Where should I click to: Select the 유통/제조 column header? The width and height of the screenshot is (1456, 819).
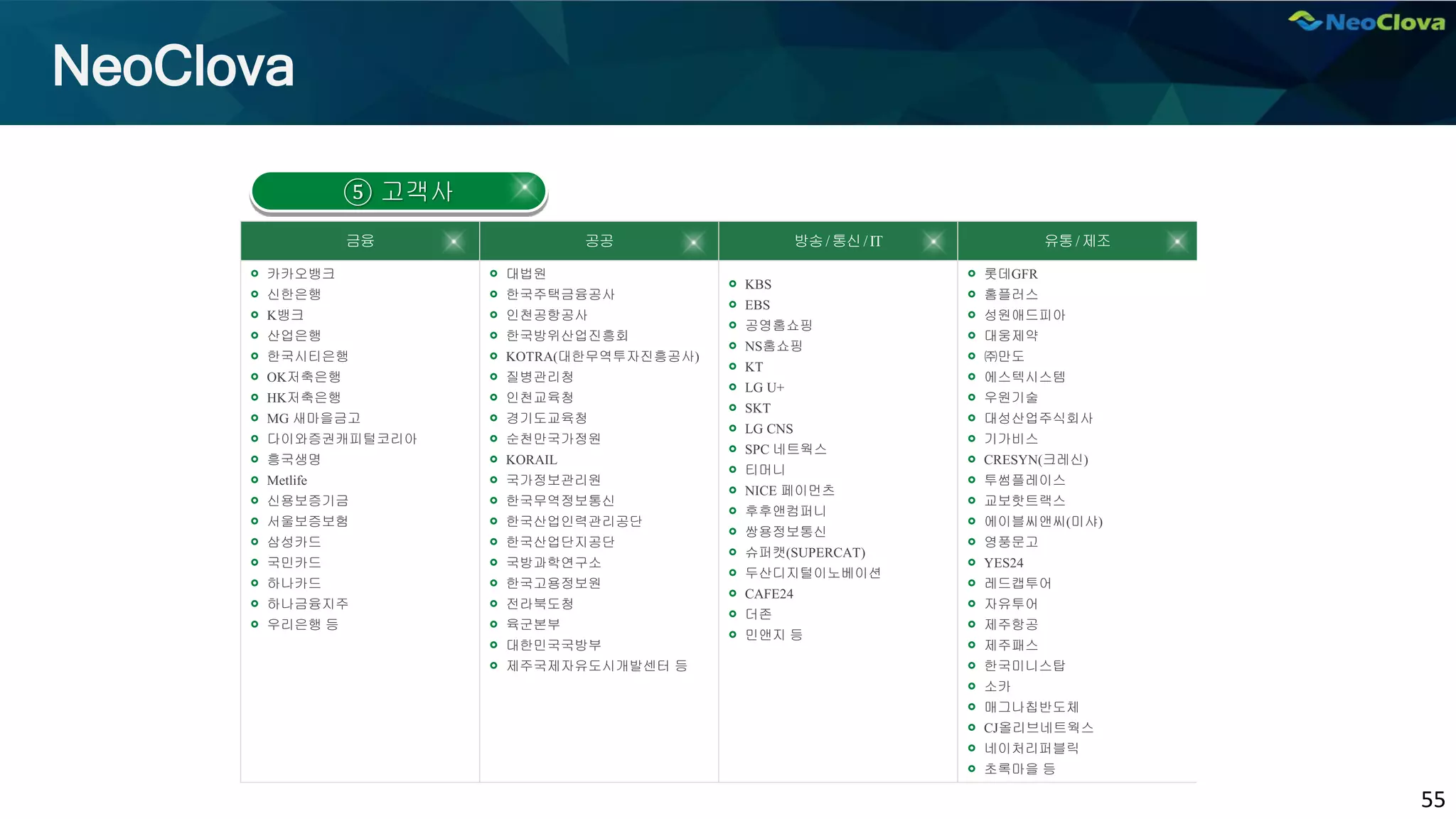pyautogui.click(x=1076, y=241)
